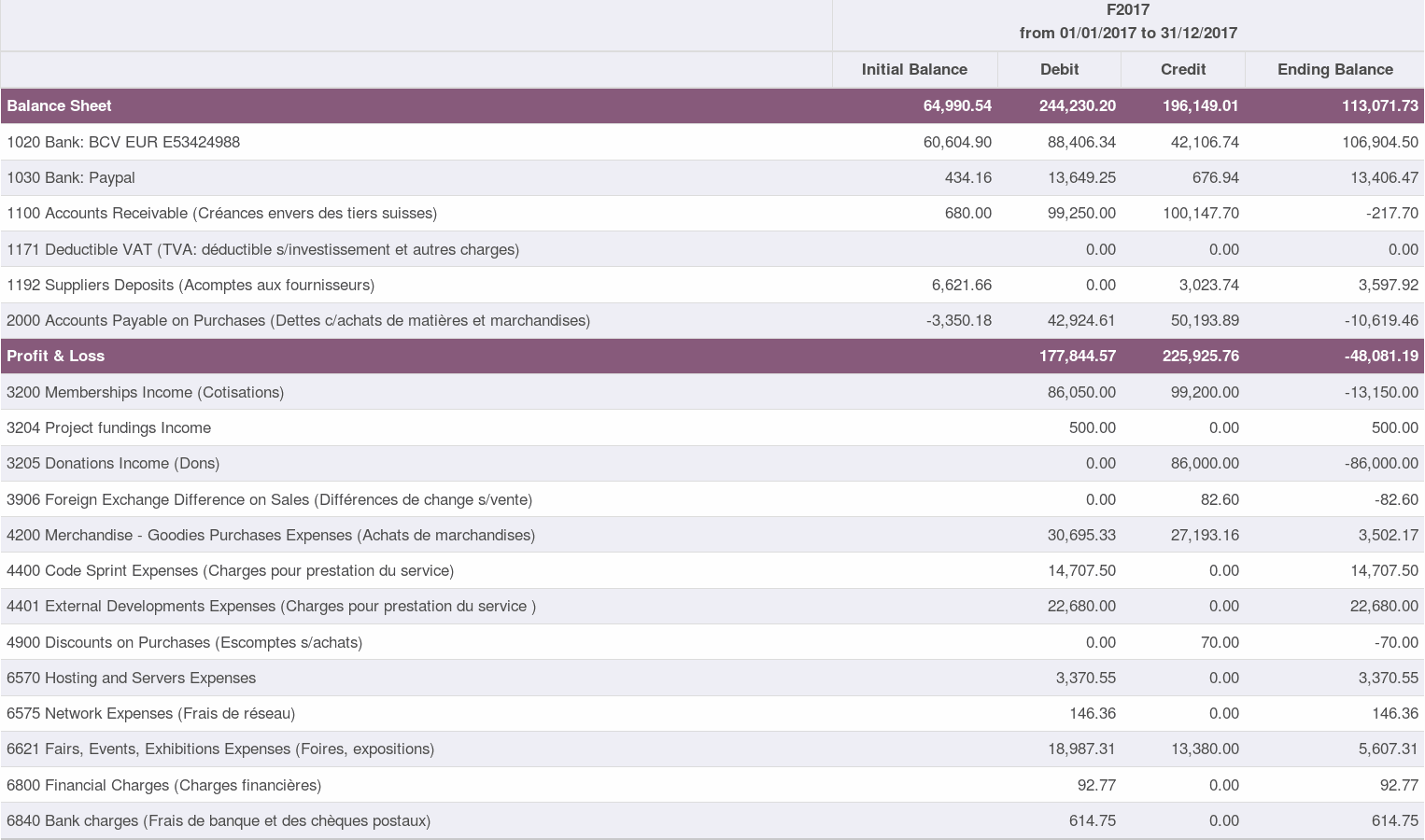Click the 6840 Bank charges account row
Viewport: 1425px width, 840px height.
pyautogui.click(x=218, y=820)
